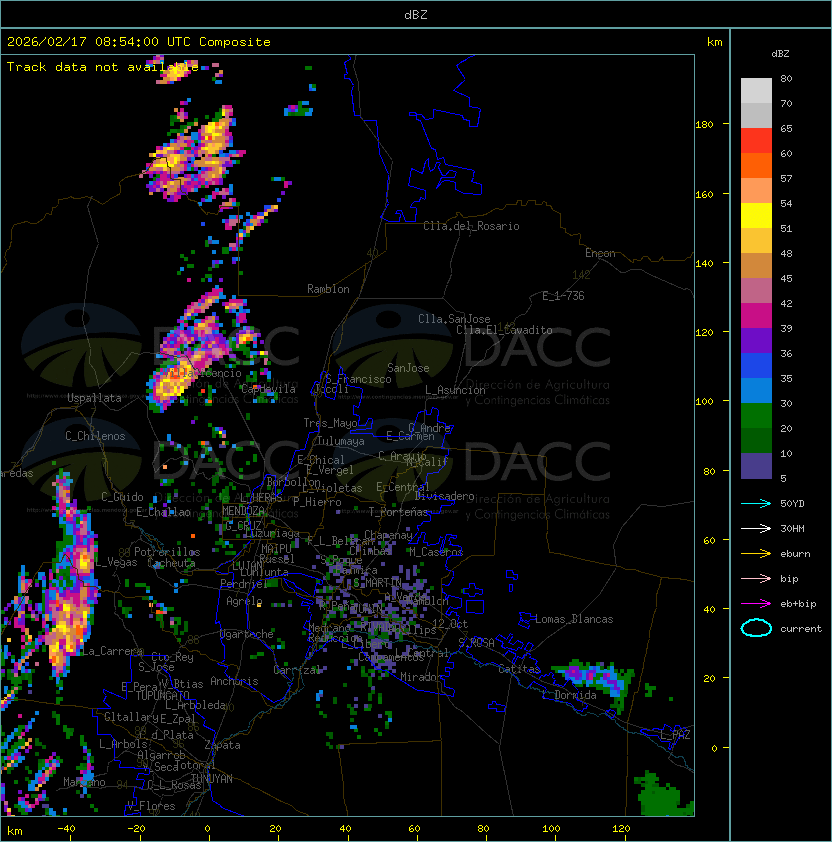Click the green echo patch at bottom right of map
Image resolution: width=832 pixels, height=842 pixels.
tap(662, 795)
